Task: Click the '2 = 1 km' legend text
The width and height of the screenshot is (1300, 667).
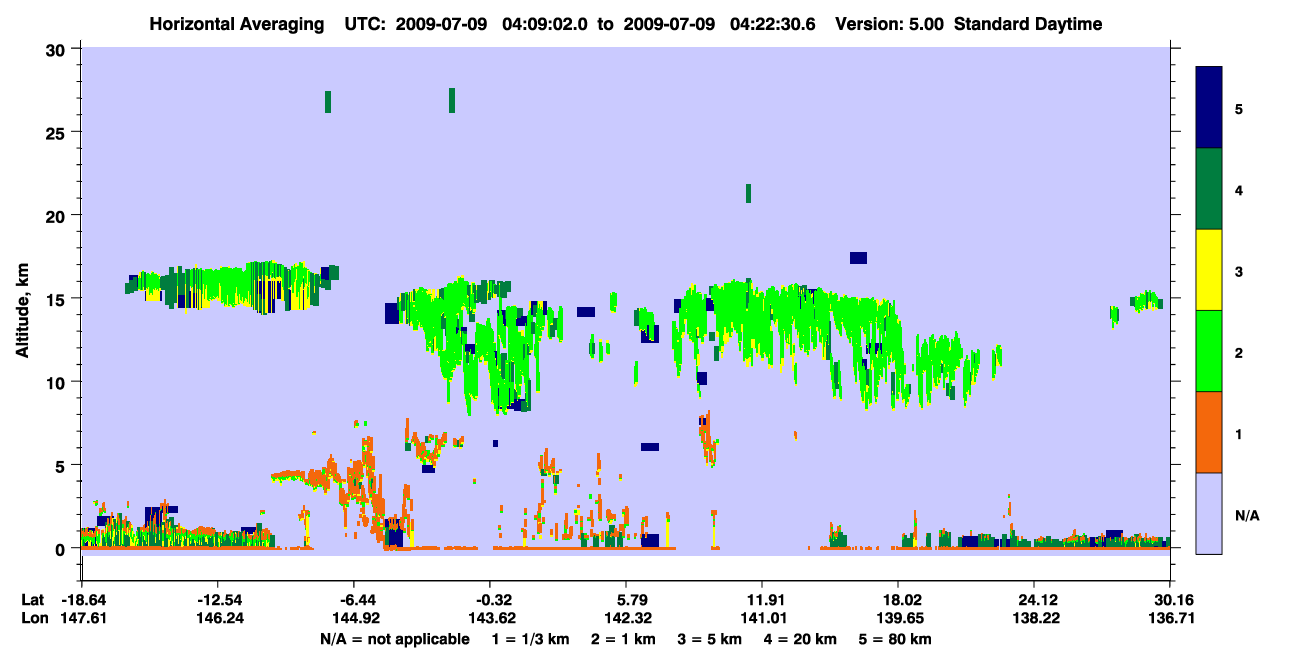Action: coord(624,639)
